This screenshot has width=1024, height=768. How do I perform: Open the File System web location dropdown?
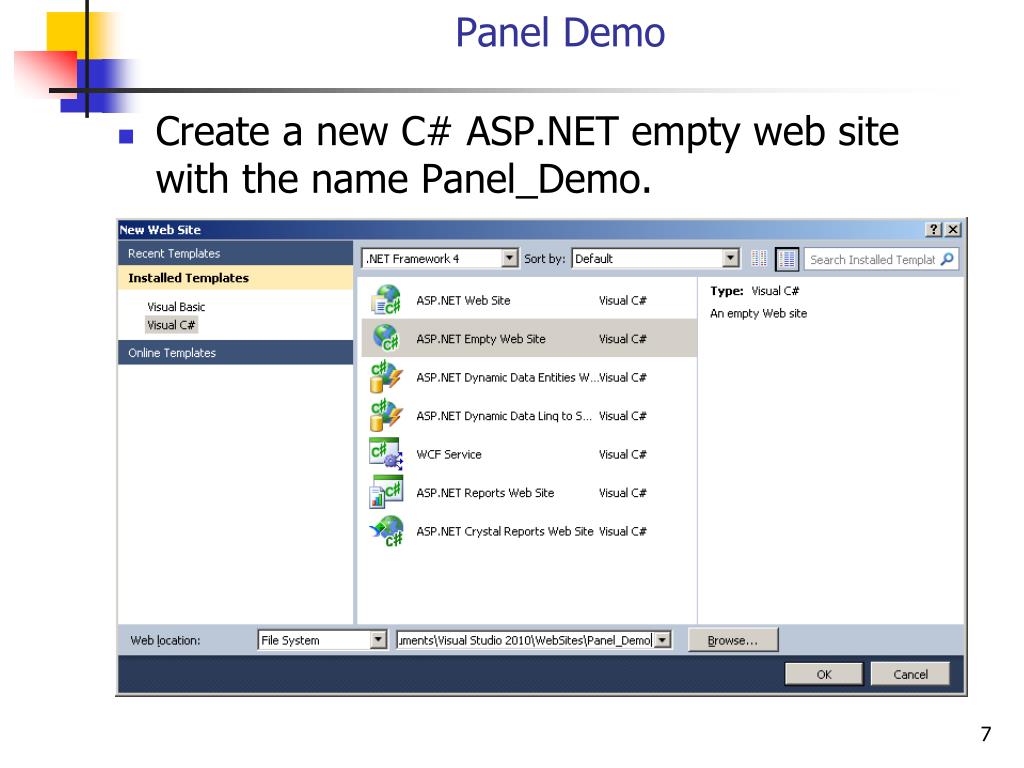click(378, 640)
